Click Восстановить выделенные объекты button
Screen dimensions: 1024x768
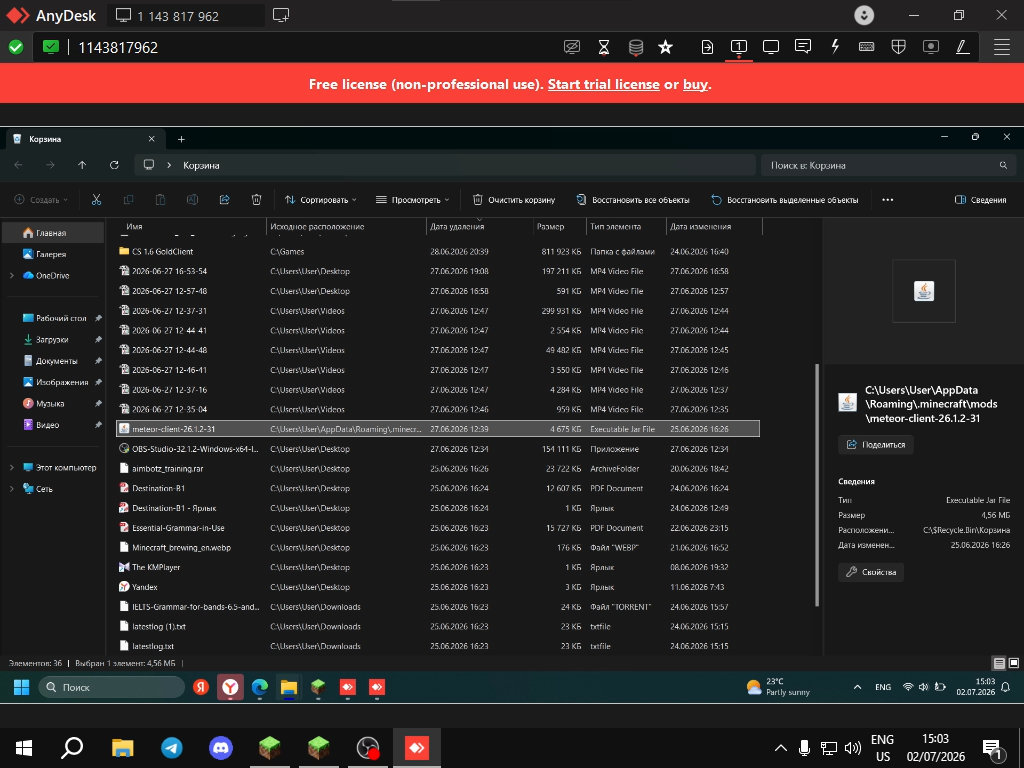tap(784, 200)
